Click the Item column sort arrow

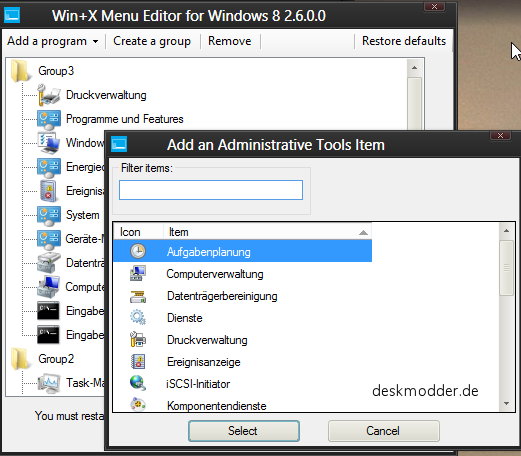tap(363, 232)
